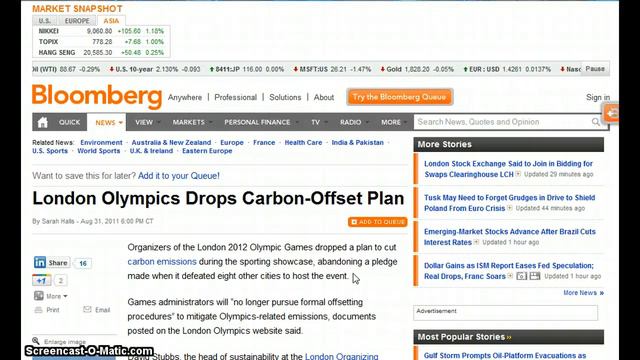Open the QUICK nav item
Image resolution: width=640 pixels, height=360 pixels.
(x=69, y=122)
